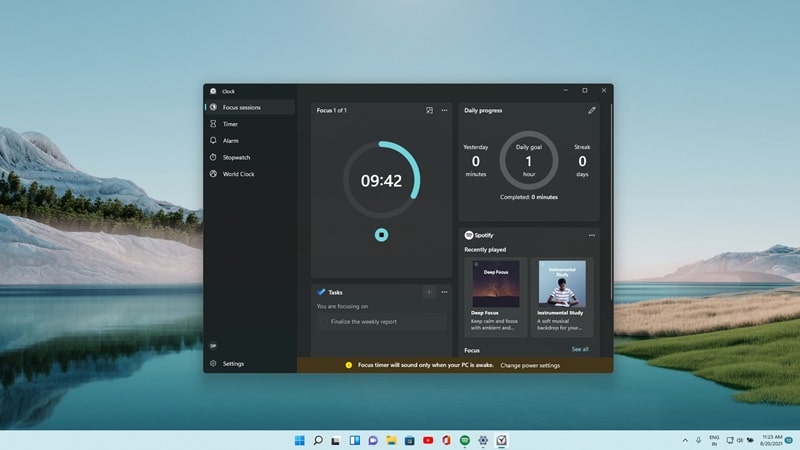Open Task View from taskbar
This screenshot has height=450, width=800.
pyautogui.click(x=336, y=440)
